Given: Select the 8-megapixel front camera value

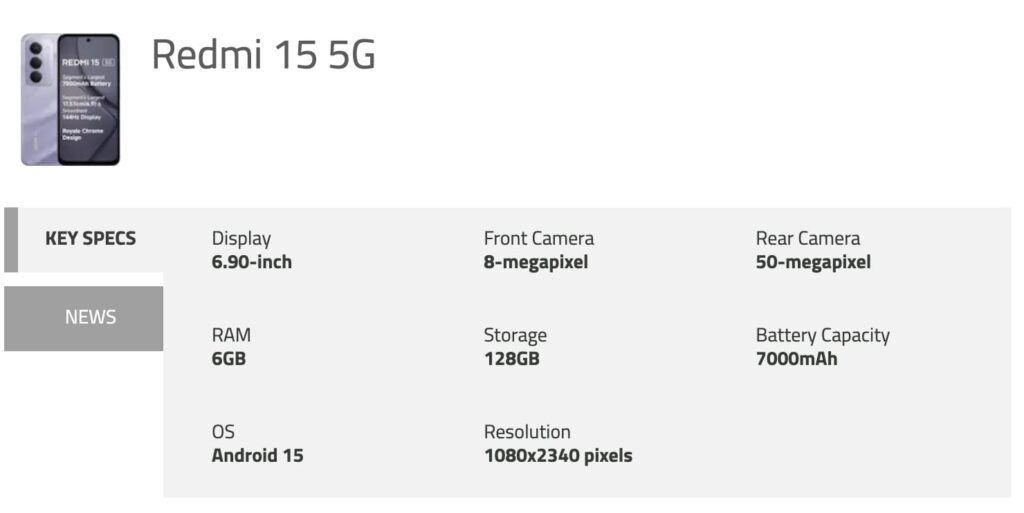Looking at the screenshot, I should pos(536,262).
